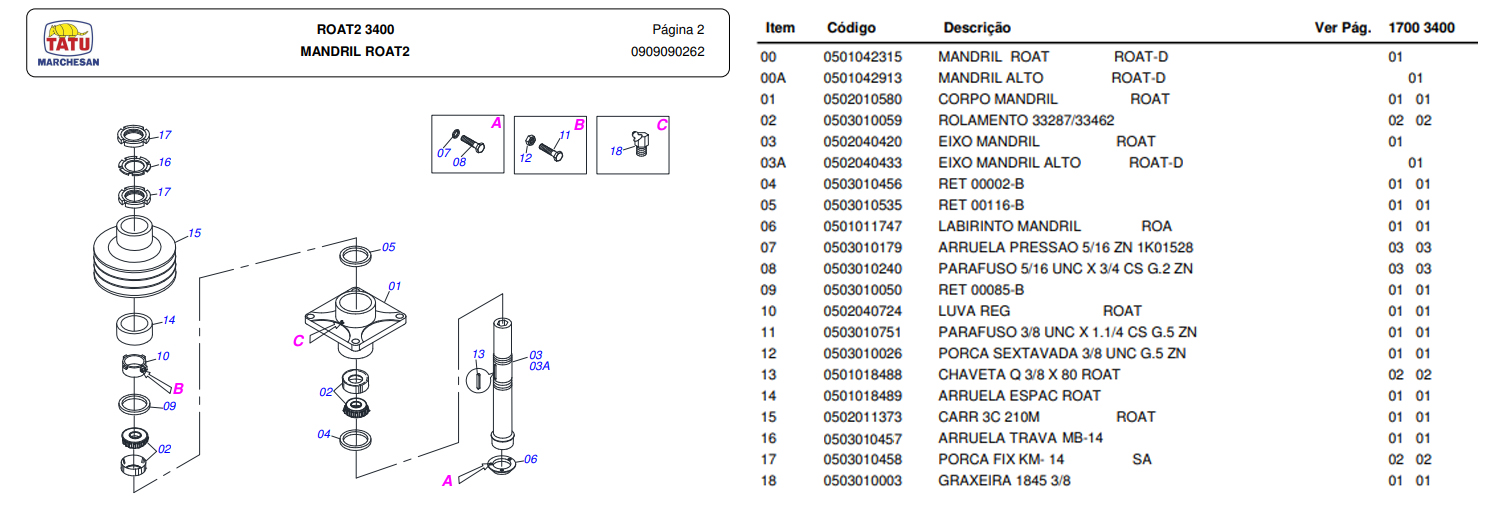Click the "Código" column header

[852, 28]
